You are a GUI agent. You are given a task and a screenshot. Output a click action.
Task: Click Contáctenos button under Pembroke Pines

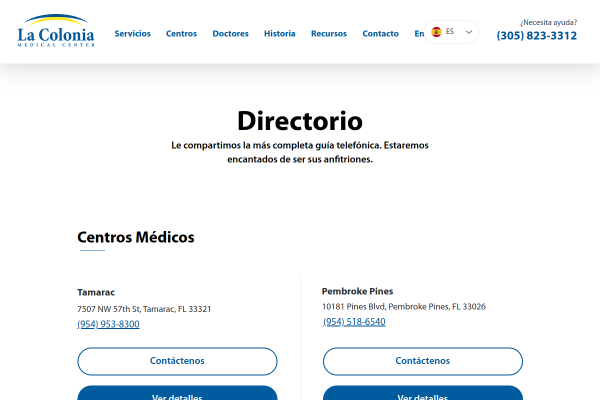(x=423, y=361)
